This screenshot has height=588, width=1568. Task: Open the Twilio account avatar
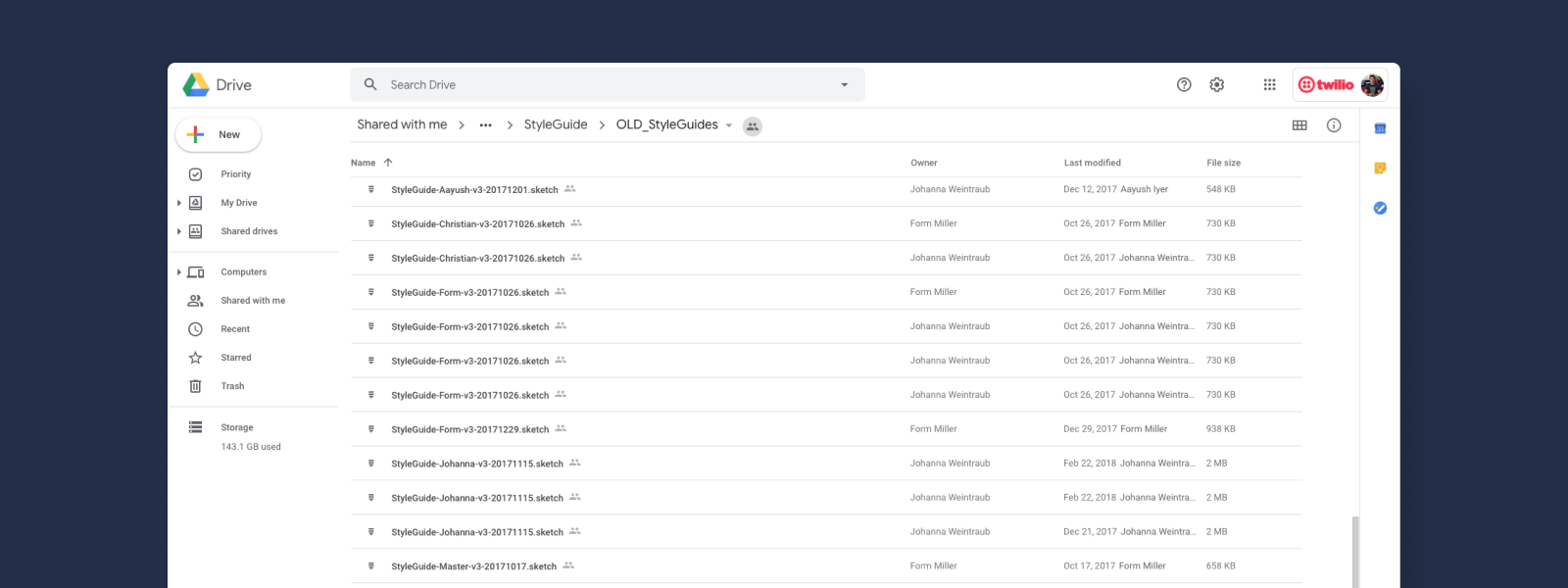(x=1372, y=84)
